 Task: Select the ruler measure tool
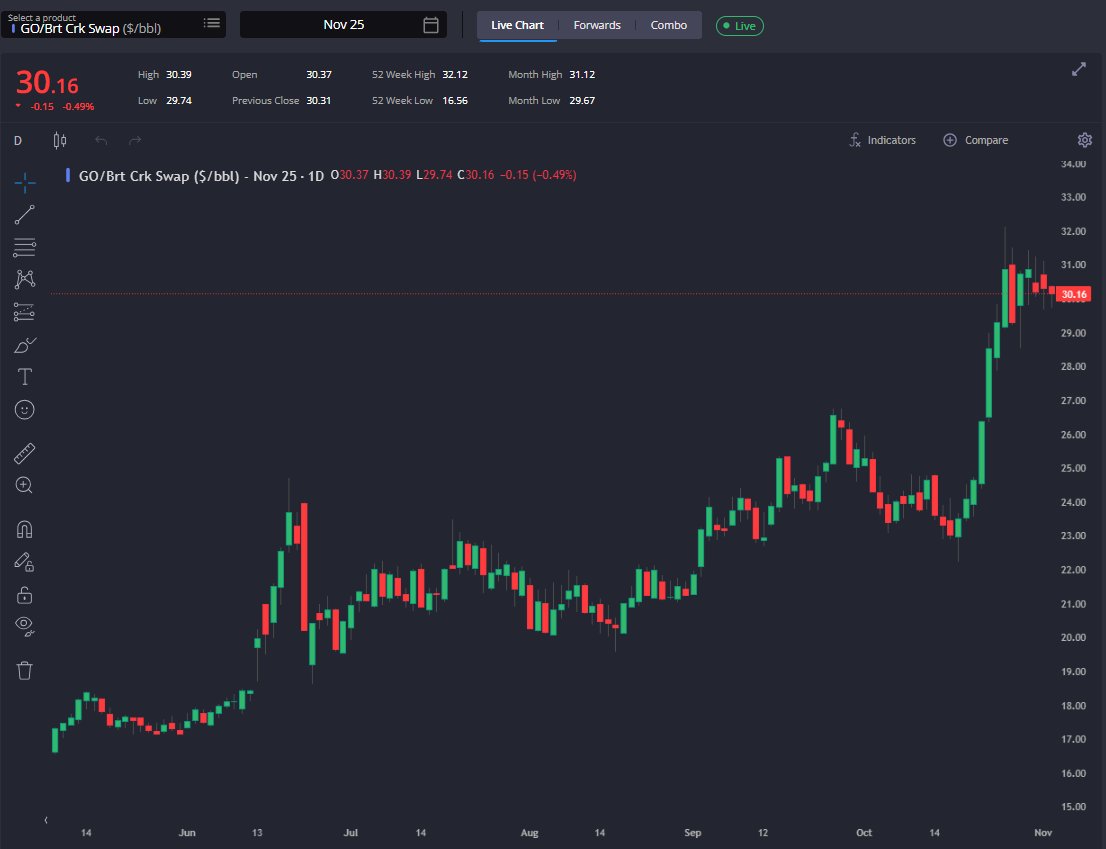coord(25,453)
